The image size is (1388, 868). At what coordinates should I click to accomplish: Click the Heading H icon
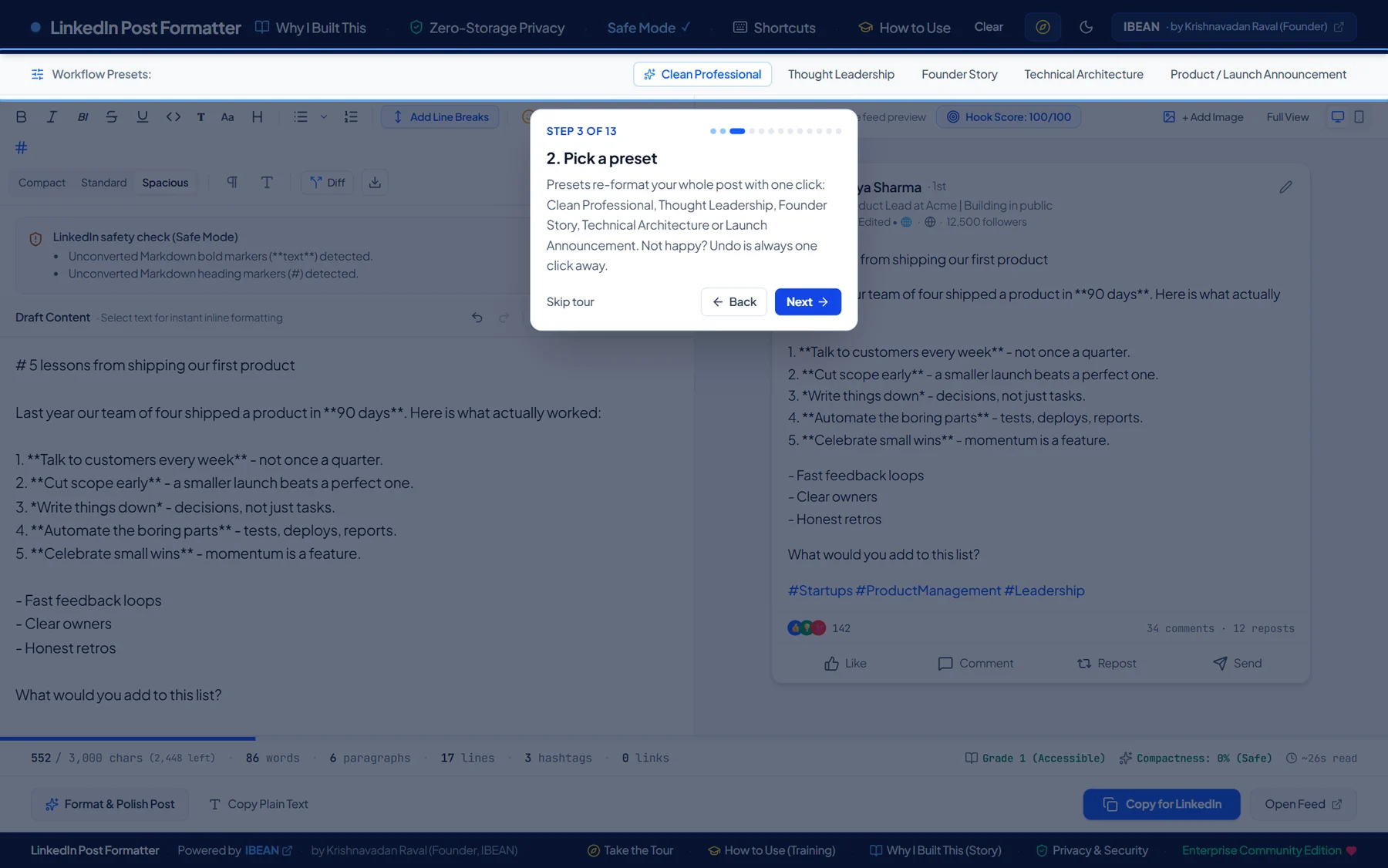pyautogui.click(x=258, y=117)
